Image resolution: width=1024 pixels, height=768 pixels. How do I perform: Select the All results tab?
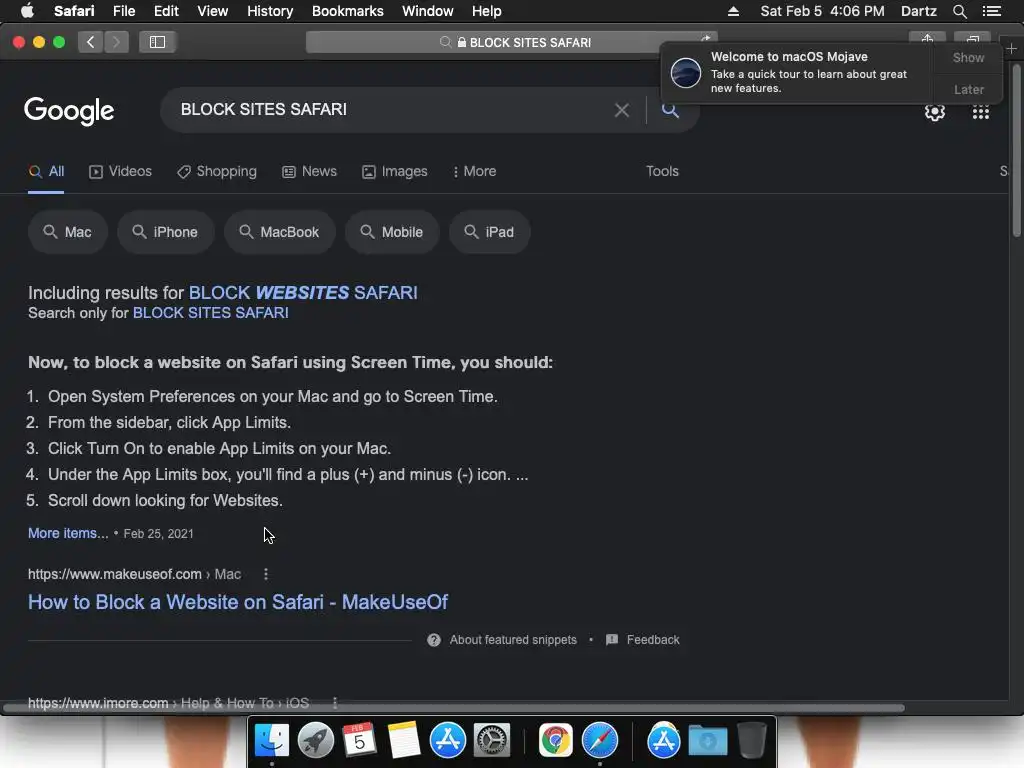pyautogui.click(x=46, y=172)
